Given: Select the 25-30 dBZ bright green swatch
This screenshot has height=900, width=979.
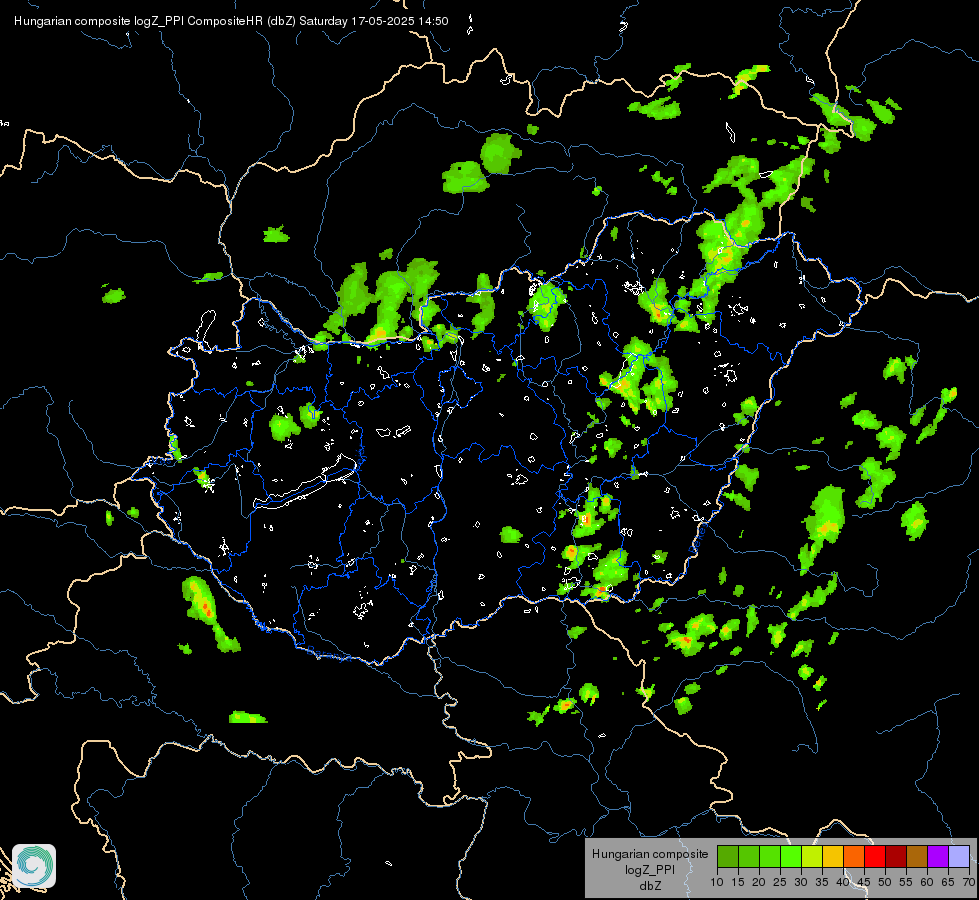Looking at the screenshot, I should [x=790, y=856].
